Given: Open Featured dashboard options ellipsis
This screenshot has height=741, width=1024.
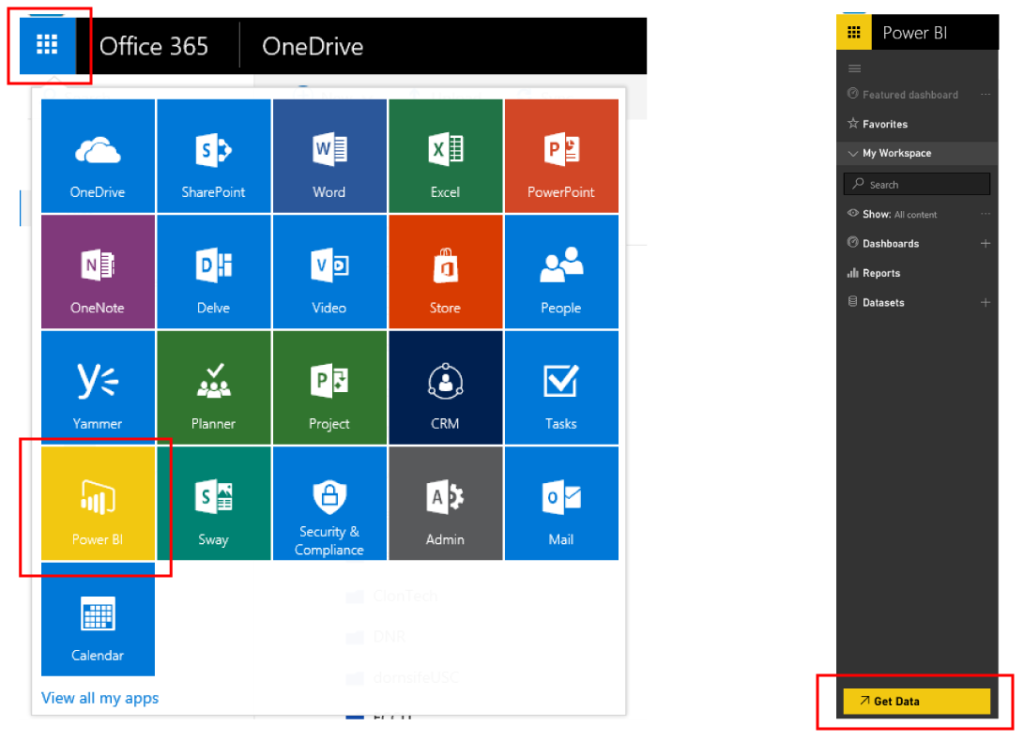Looking at the screenshot, I should pos(985,95).
